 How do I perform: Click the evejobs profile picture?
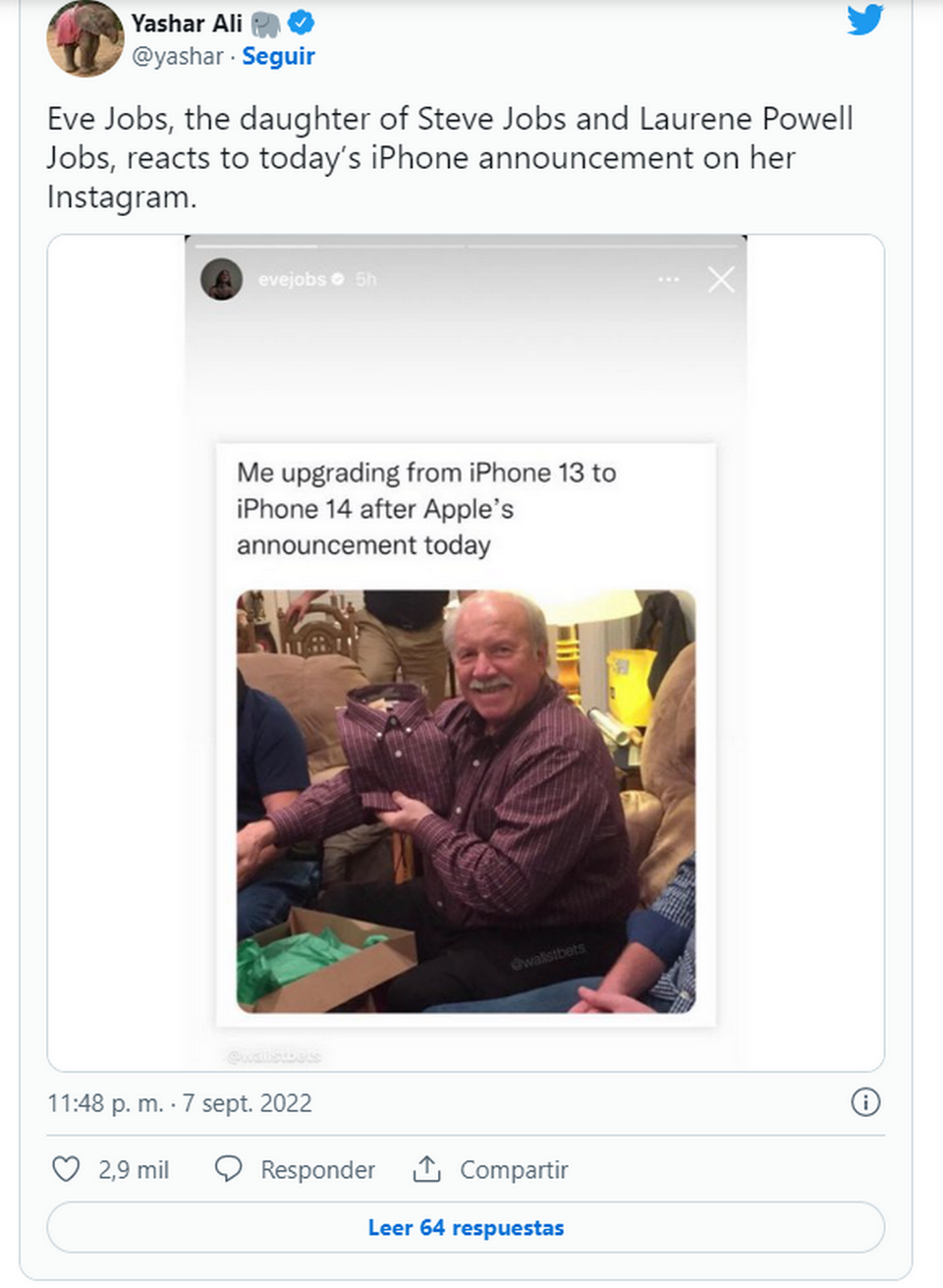point(222,280)
